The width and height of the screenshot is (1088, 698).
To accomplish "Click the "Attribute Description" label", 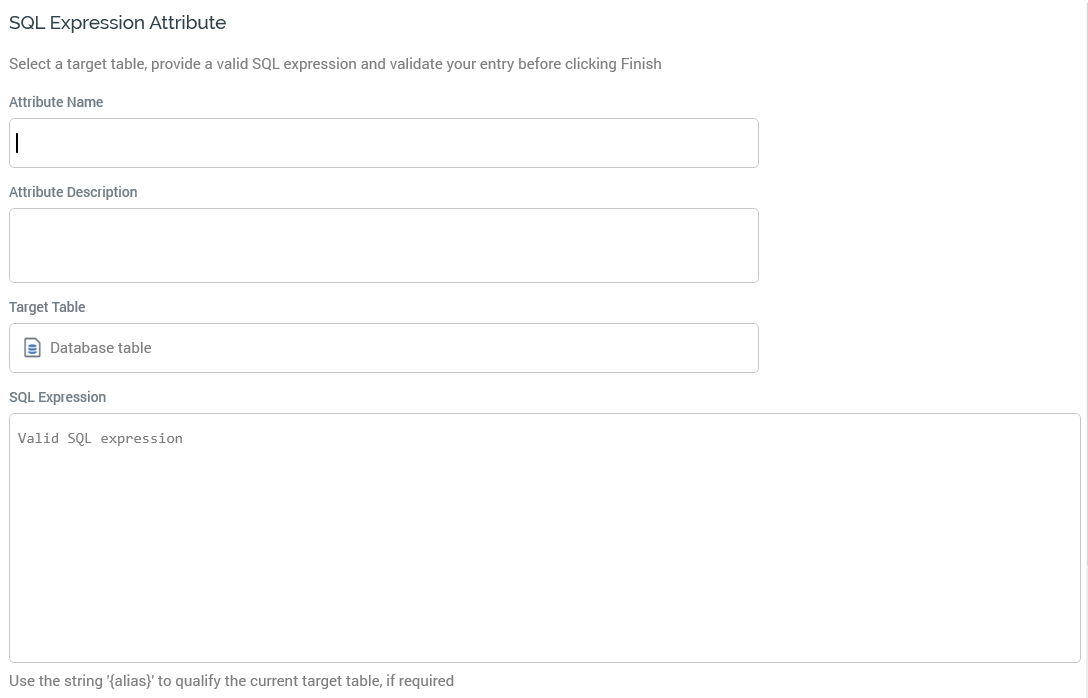I will pos(73,192).
